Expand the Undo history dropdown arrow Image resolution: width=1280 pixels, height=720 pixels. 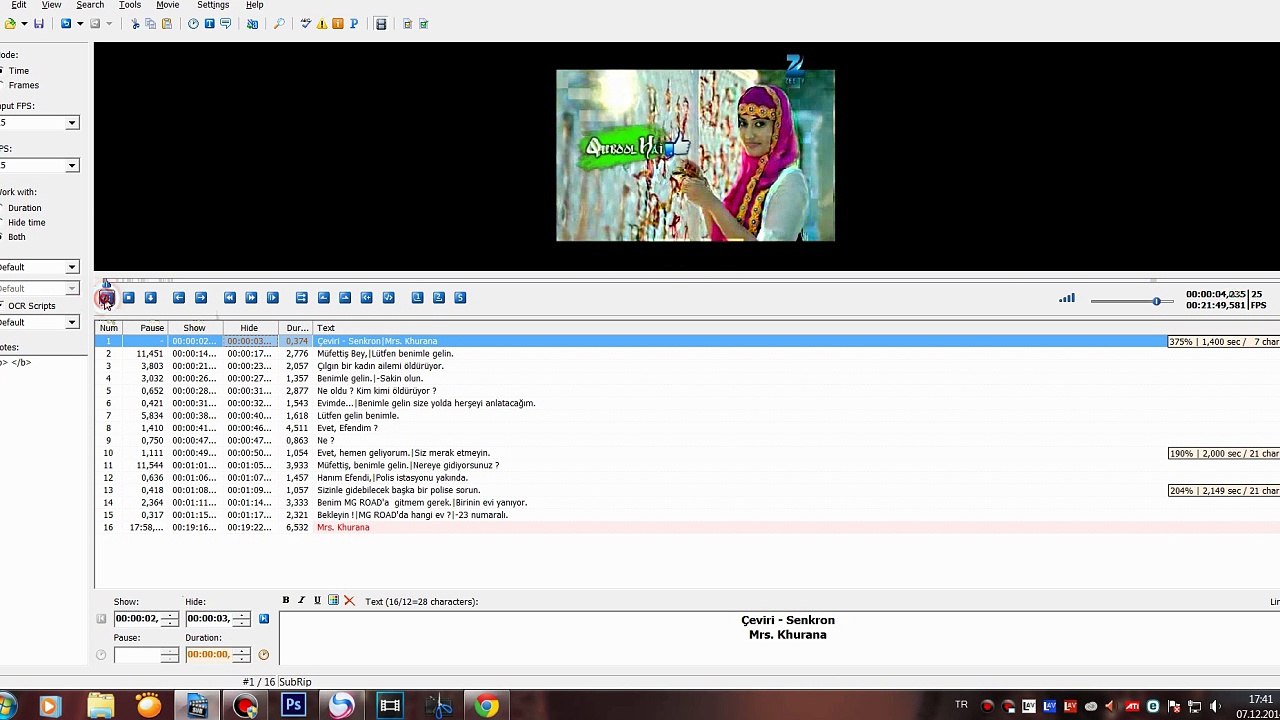tap(80, 24)
